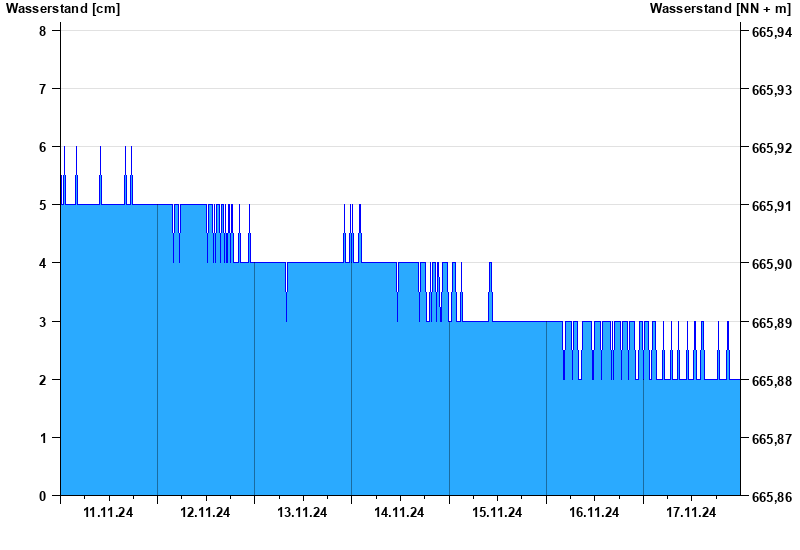Click the 'Wasserstand [NN + m]' axis title

[x=719, y=9]
